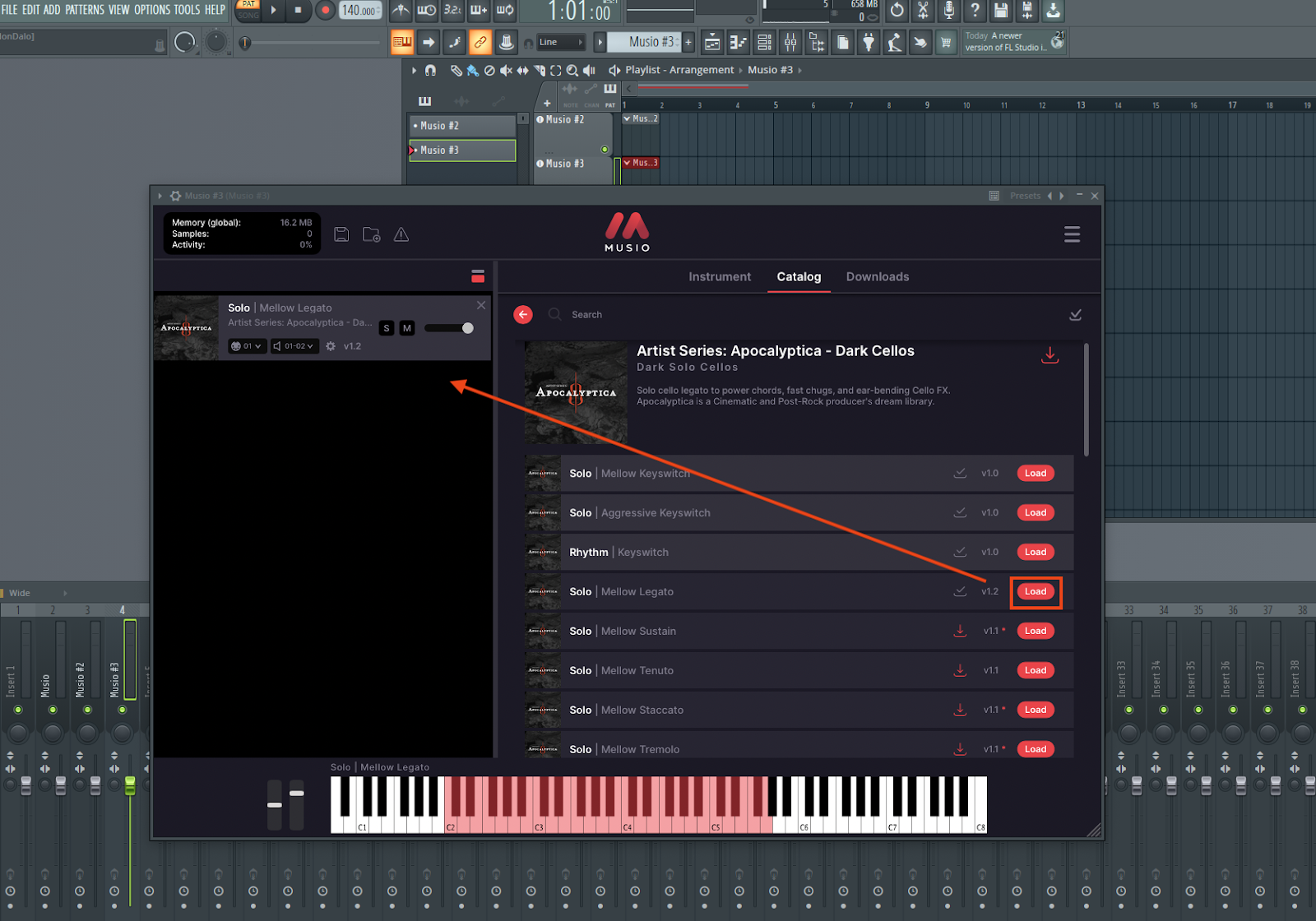Download Solo Mellow Sustain patch

point(960,631)
